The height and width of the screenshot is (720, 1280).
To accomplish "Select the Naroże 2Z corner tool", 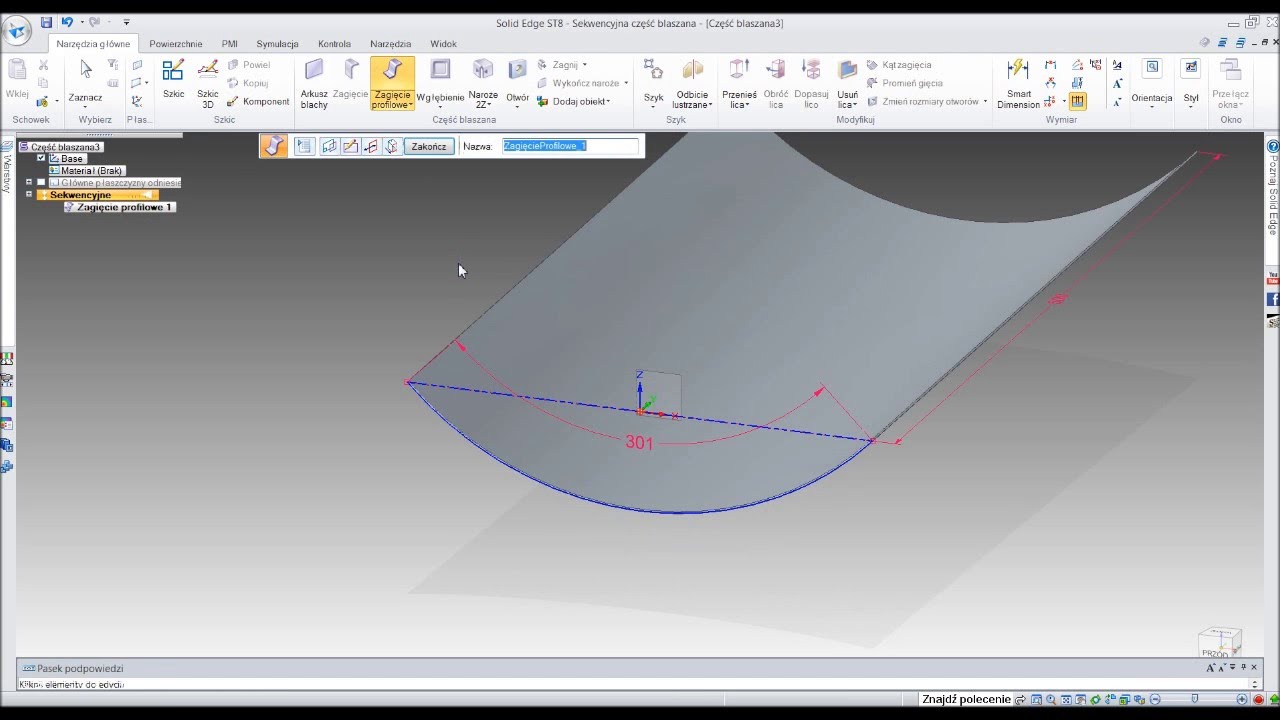I will [x=483, y=84].
